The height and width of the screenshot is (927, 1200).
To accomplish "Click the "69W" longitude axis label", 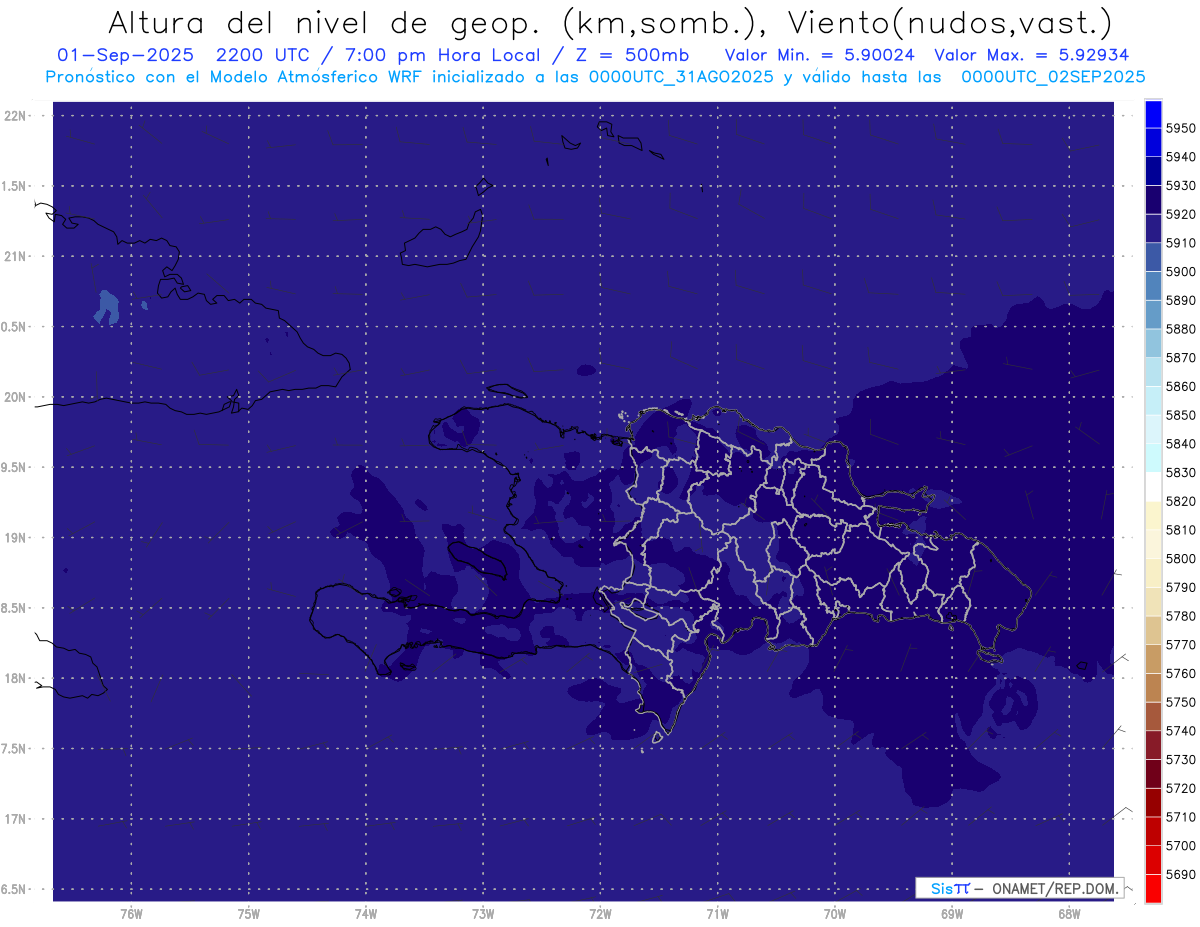I will tap(952, 914).
